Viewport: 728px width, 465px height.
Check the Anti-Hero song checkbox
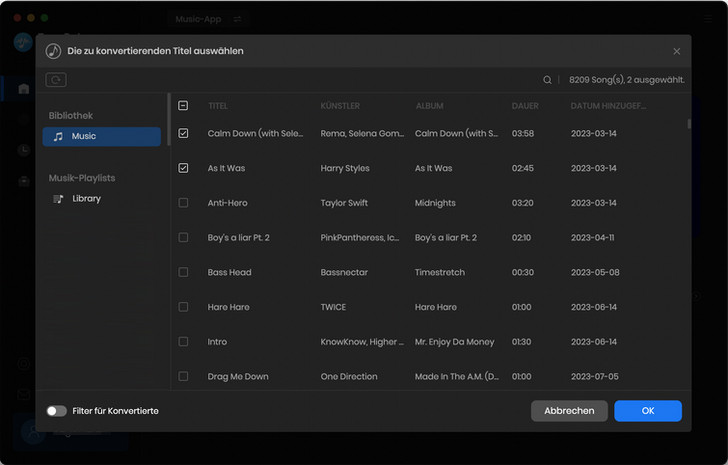coord(183,203)
